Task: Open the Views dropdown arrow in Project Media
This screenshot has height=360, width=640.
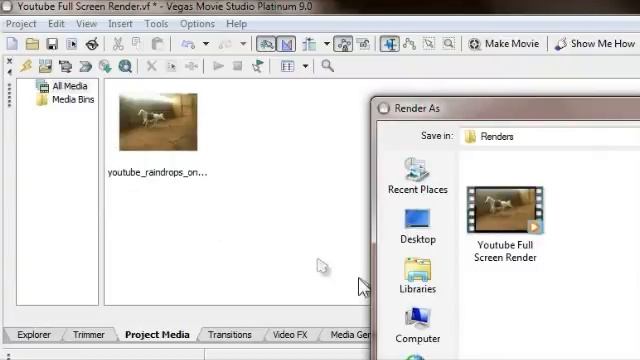Action: pyautogui.click(x=305, y=66)
